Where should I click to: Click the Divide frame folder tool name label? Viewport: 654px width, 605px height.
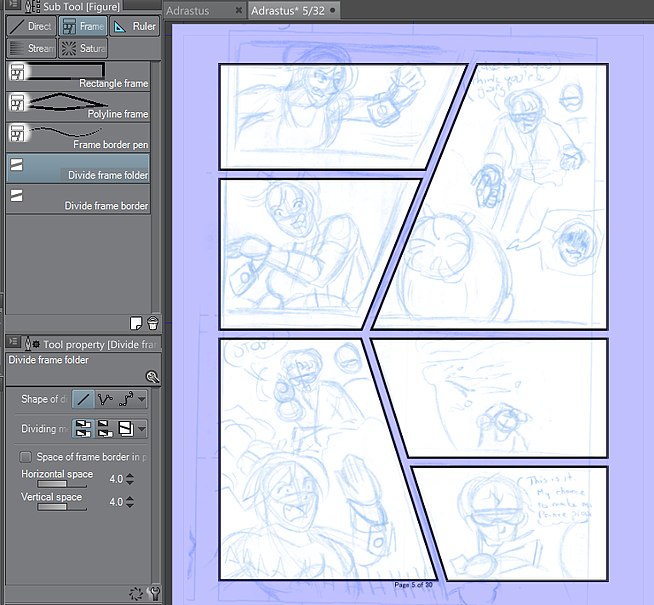48,360
